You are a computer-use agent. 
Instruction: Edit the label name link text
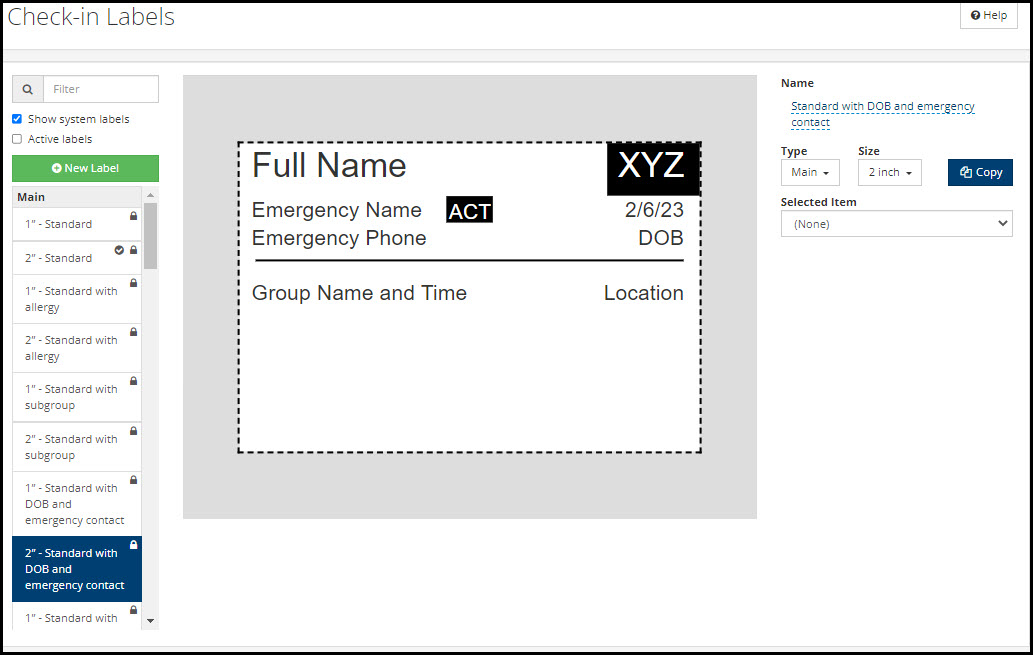click(x=882, y=114)
